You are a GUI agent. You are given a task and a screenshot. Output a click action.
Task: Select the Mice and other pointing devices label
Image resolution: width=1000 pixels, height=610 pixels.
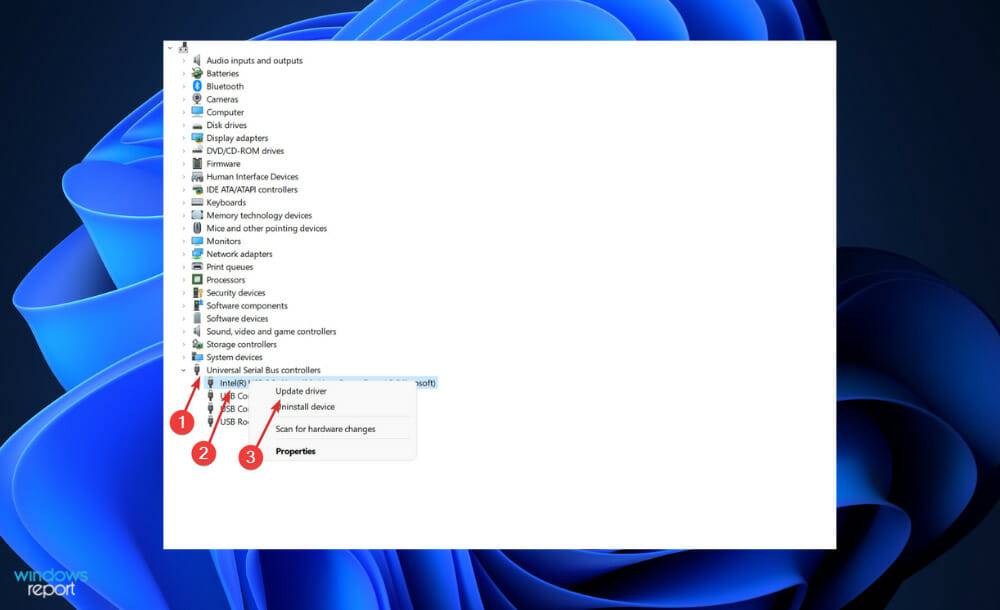click(x=267, y=228)
